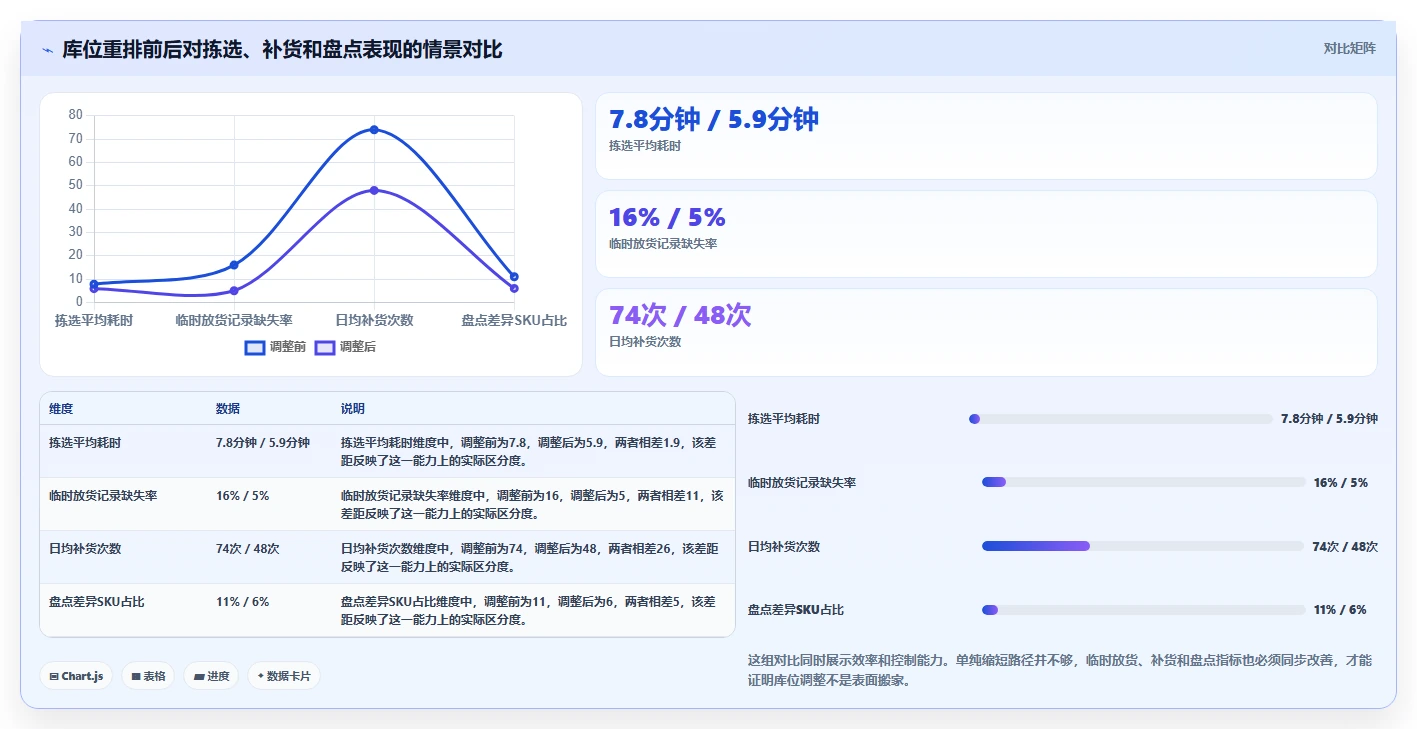Click the 说明 column header

point(353,409)
